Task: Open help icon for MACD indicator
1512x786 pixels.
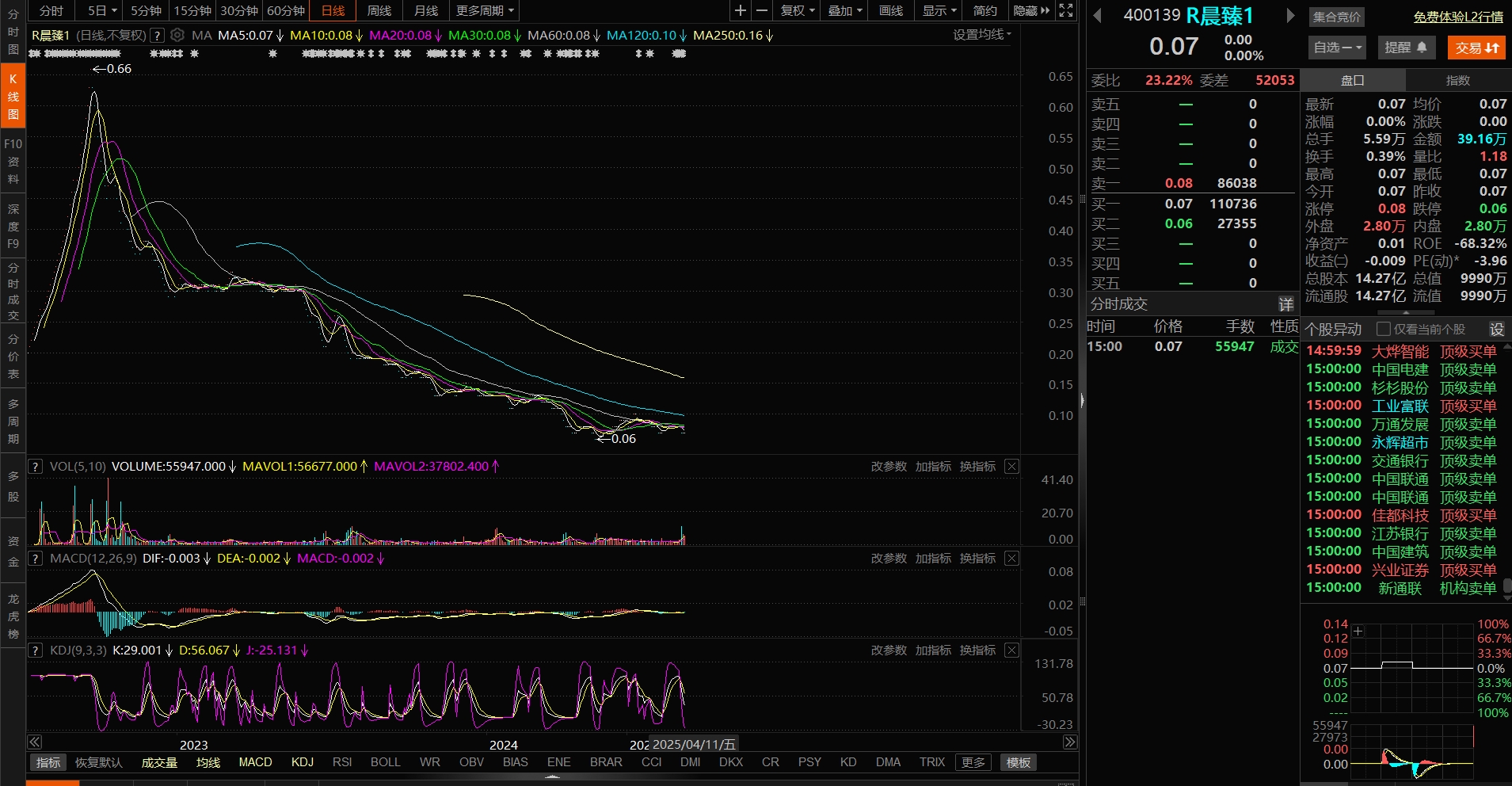Action: [35, 559]
